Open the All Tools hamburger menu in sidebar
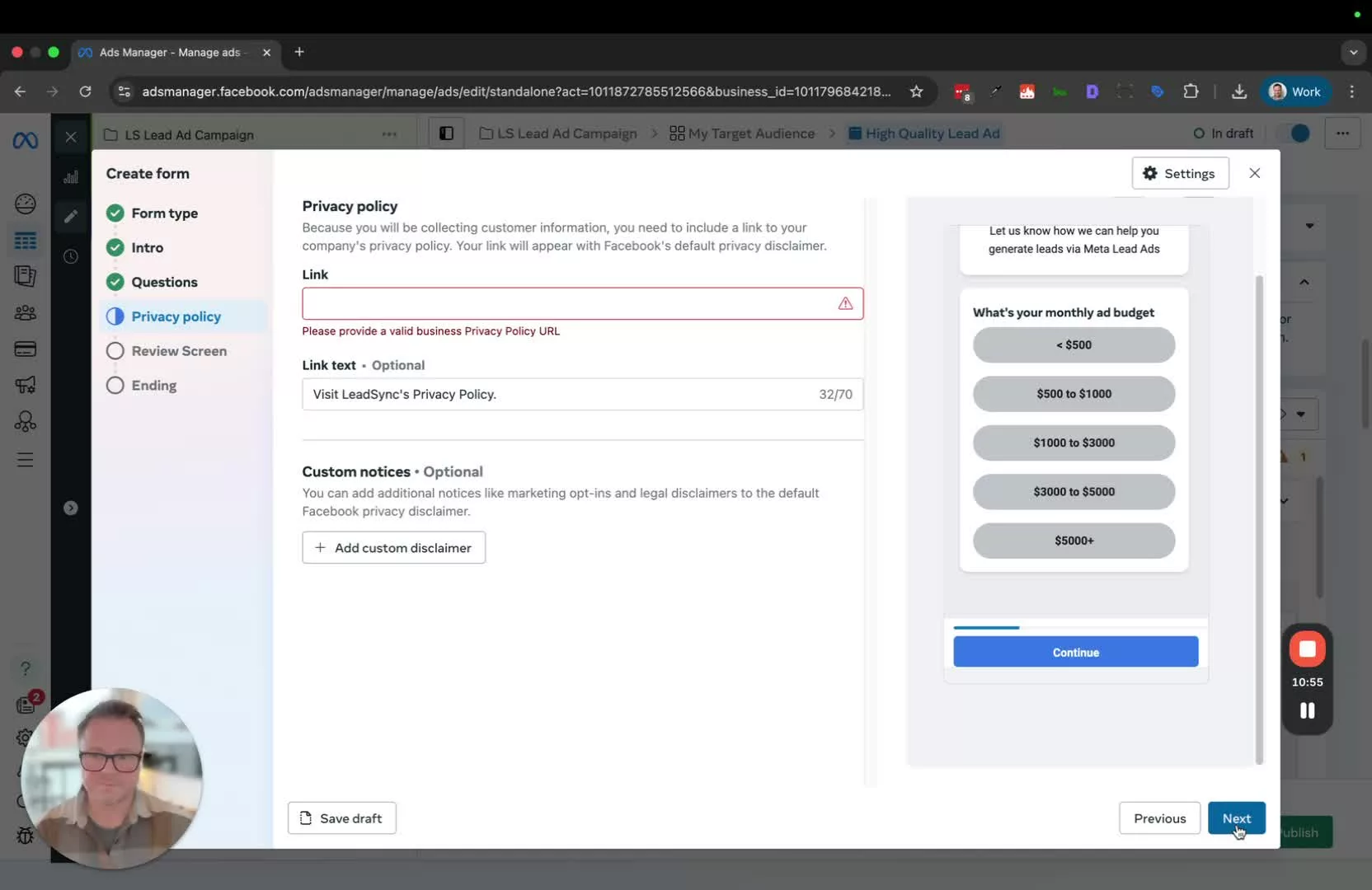Viewport: 1372px width, 890px height. [x=26, y=459]
